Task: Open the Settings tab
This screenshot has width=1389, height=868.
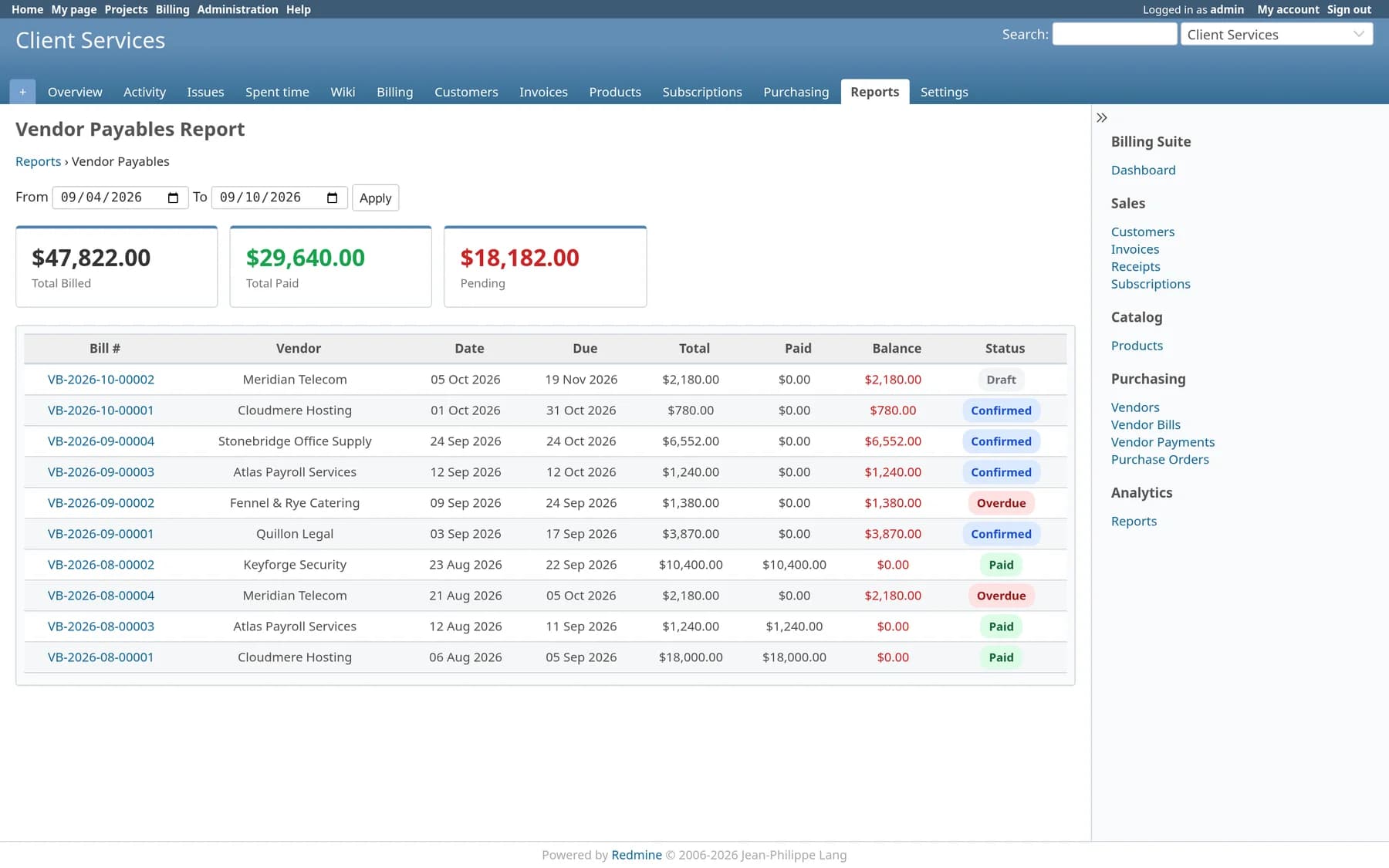Action: tap(944, 92)
